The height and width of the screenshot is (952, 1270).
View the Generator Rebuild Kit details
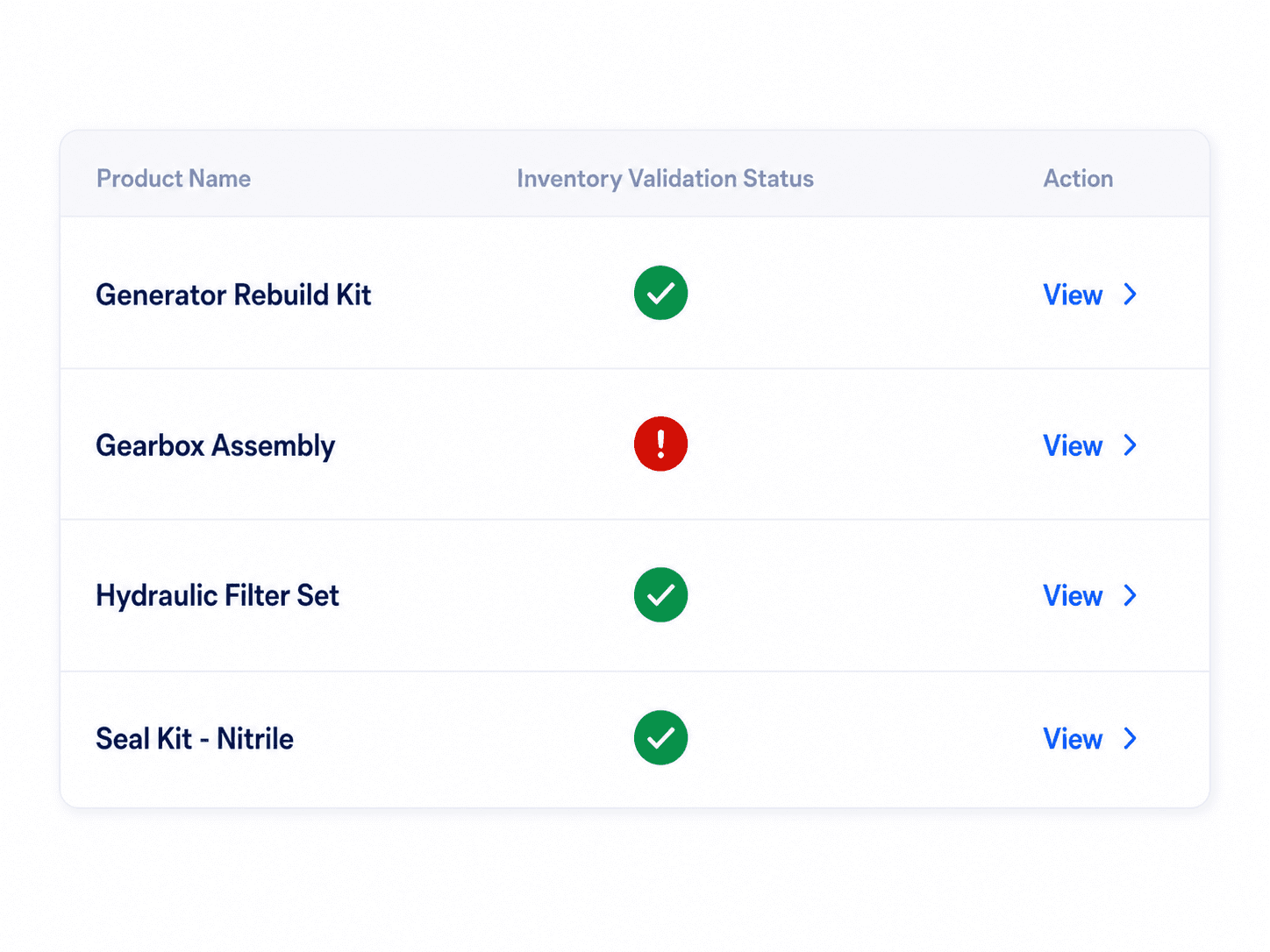point(1072,295)
